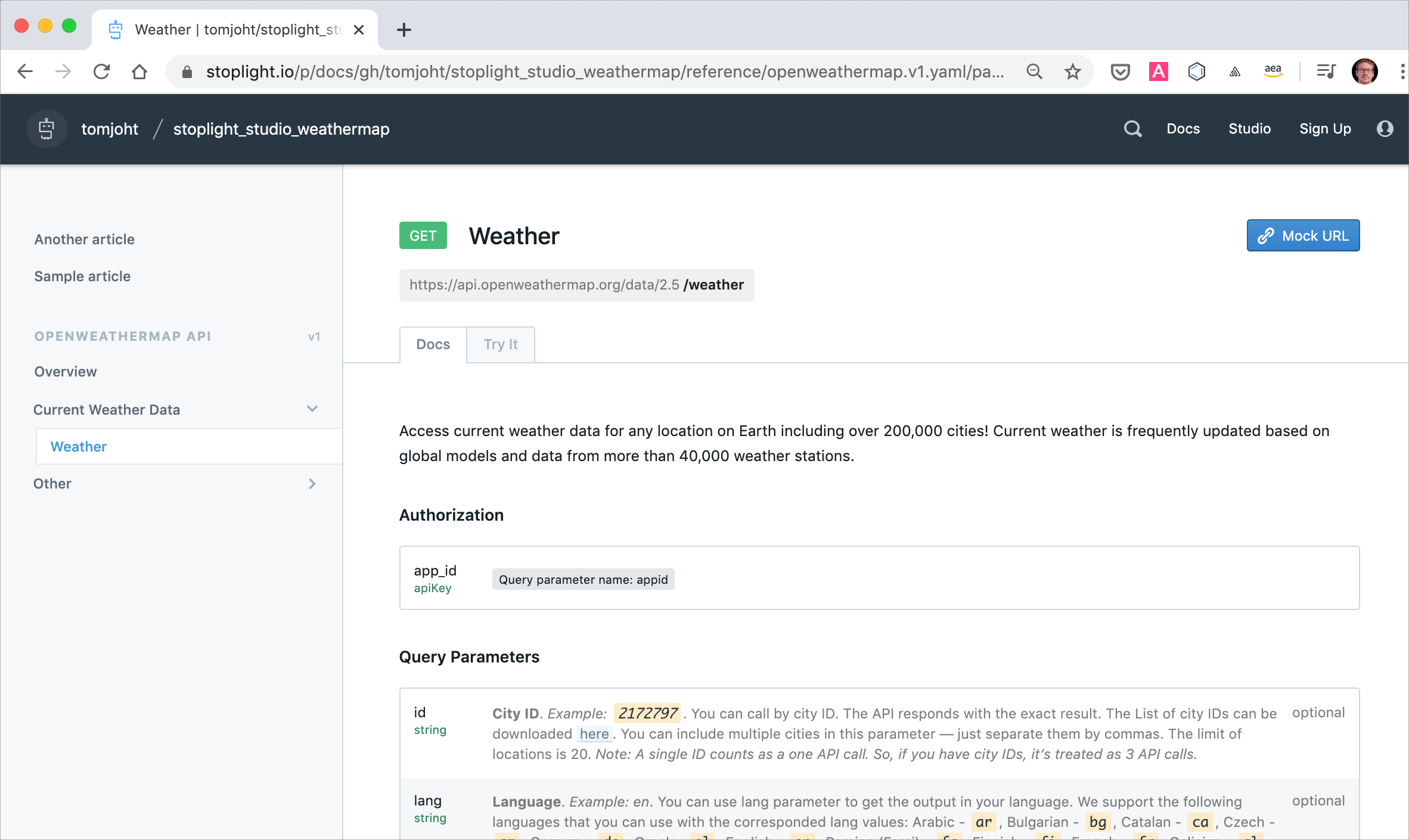Click the Mock URL button
Image resolution: width=1409 pixels, height=840 pixels.
(1303, 235)
